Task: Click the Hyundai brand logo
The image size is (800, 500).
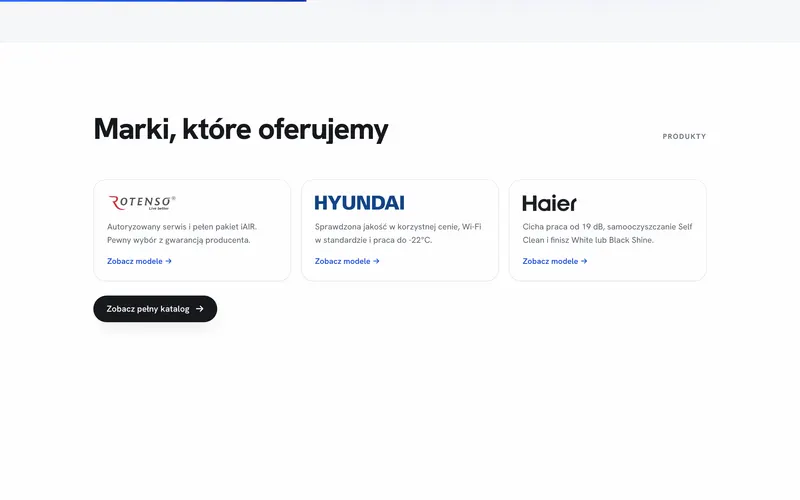Action: 359,203
